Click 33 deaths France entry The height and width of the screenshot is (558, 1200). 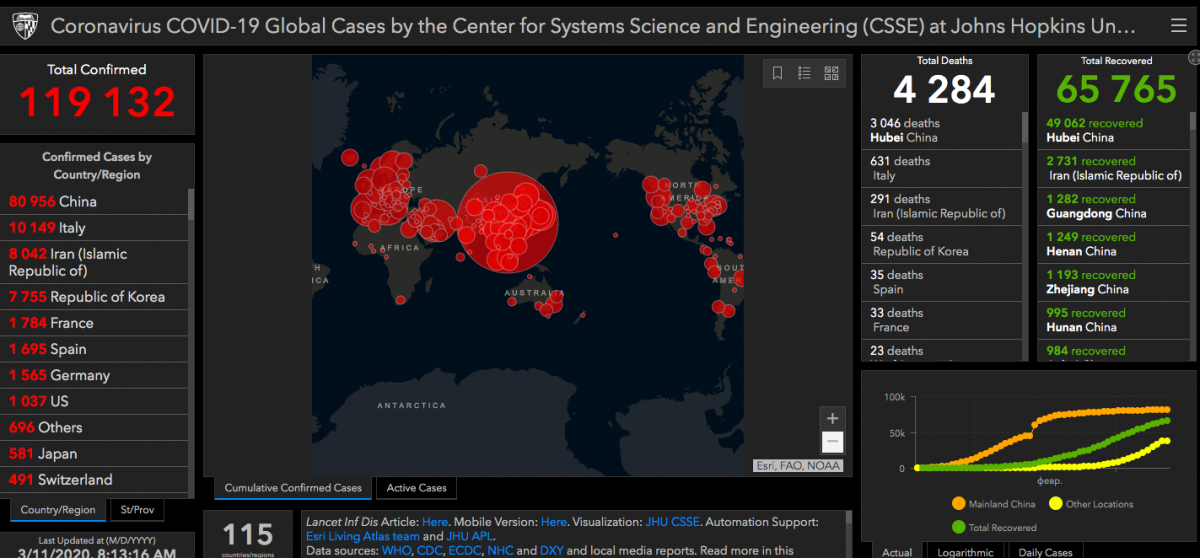(942, 320)
